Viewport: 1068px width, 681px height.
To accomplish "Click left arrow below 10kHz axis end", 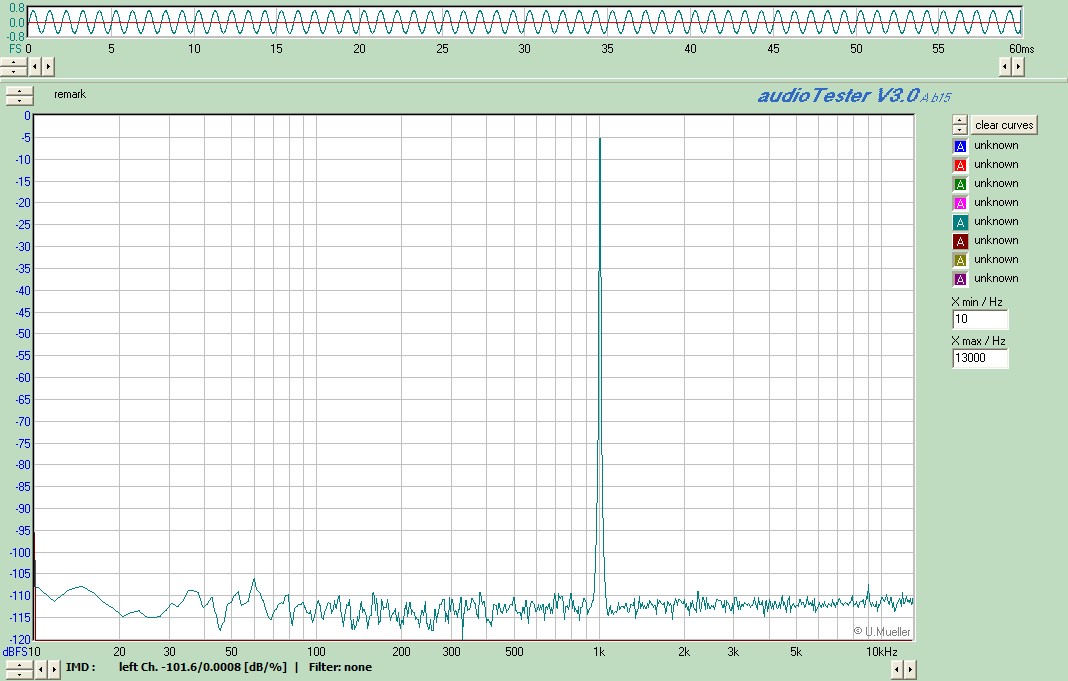I will [x=897, y=669].
